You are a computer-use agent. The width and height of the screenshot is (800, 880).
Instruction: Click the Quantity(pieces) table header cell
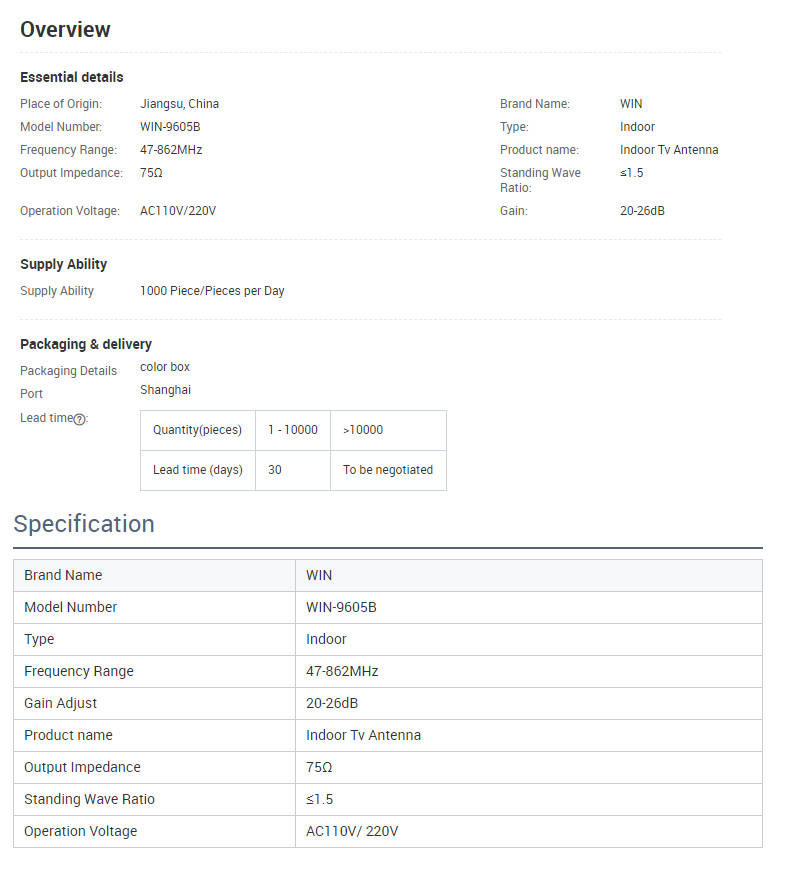coord(197,430)
